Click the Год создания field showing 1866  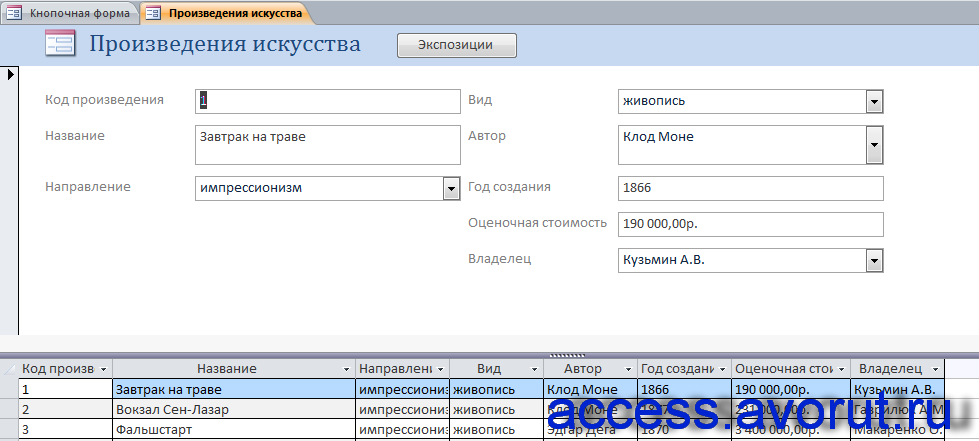[x=750, y=189]
